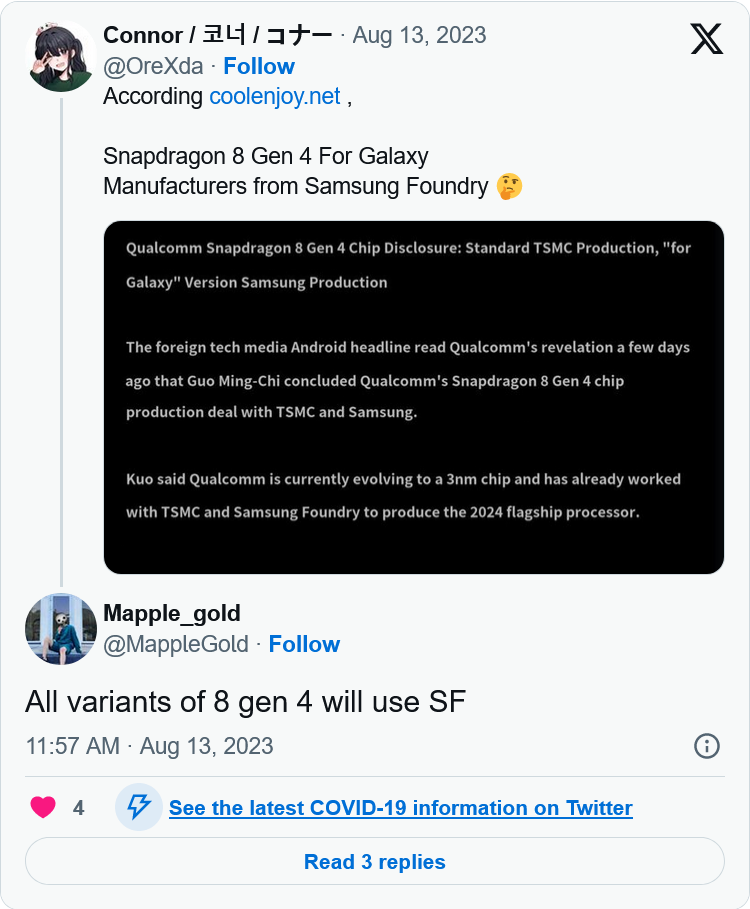Viewport: 750px width, 909px height.
Task: Expand the thread via Read 3 replies
Action: (x=374, y=861)
